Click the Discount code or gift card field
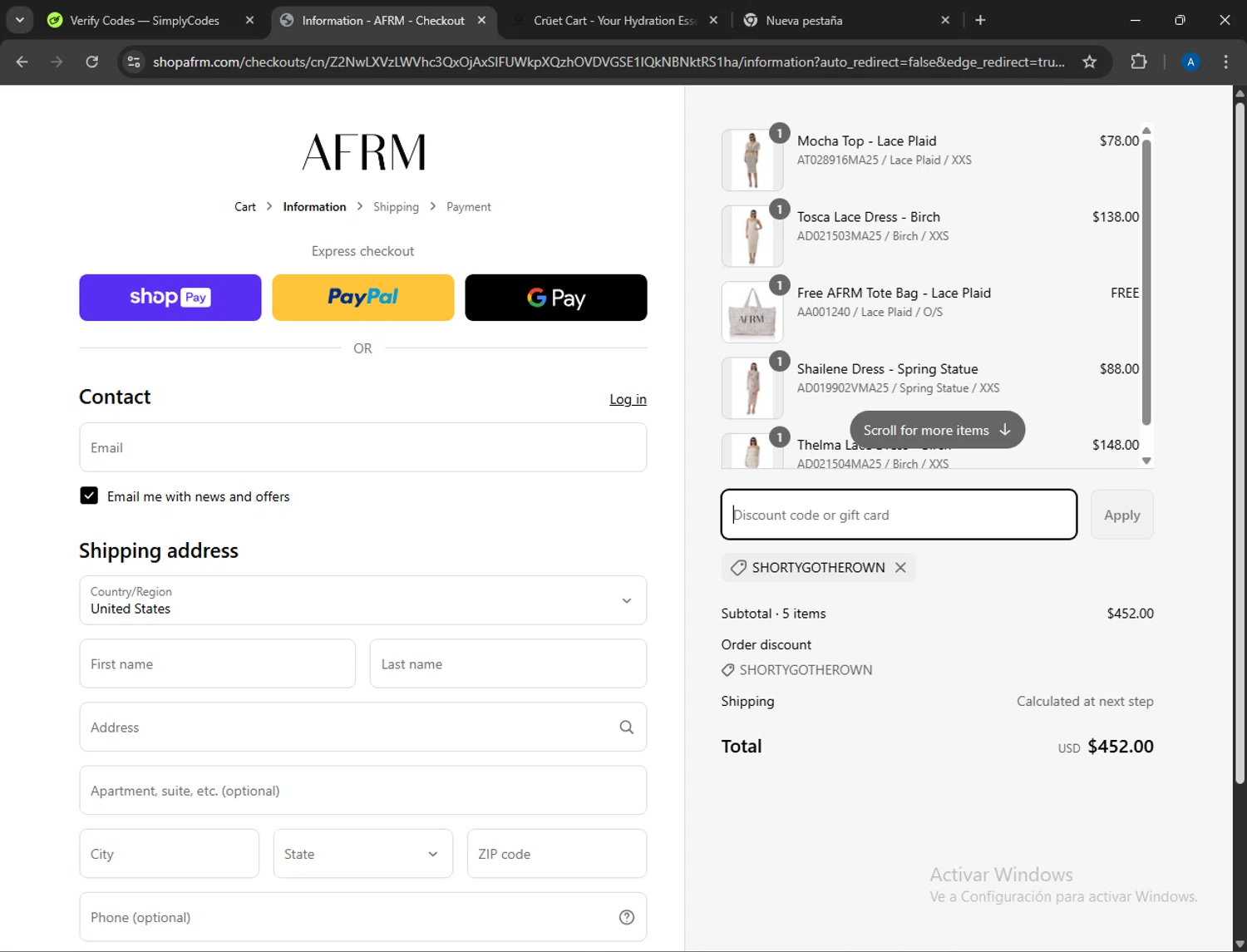 [899, 515]
